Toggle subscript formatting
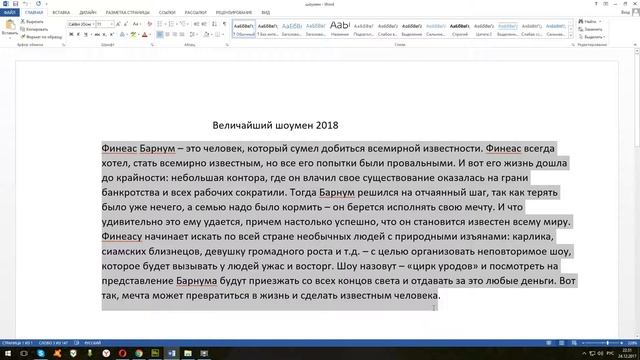Viewport: 640px width, 360px height. pos(104,35)
